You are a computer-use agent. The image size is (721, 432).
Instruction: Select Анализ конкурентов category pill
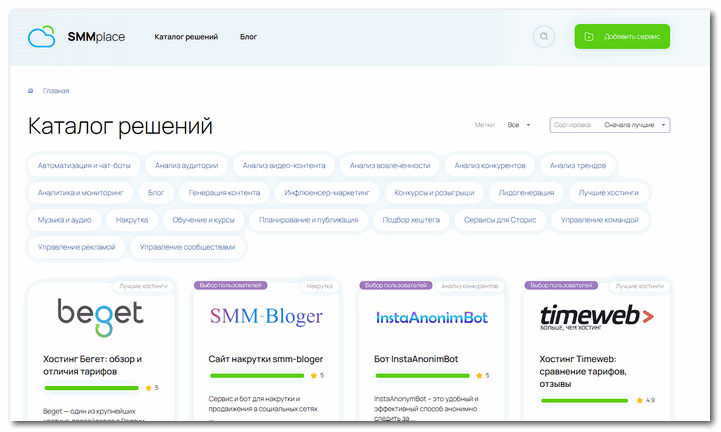490,165
